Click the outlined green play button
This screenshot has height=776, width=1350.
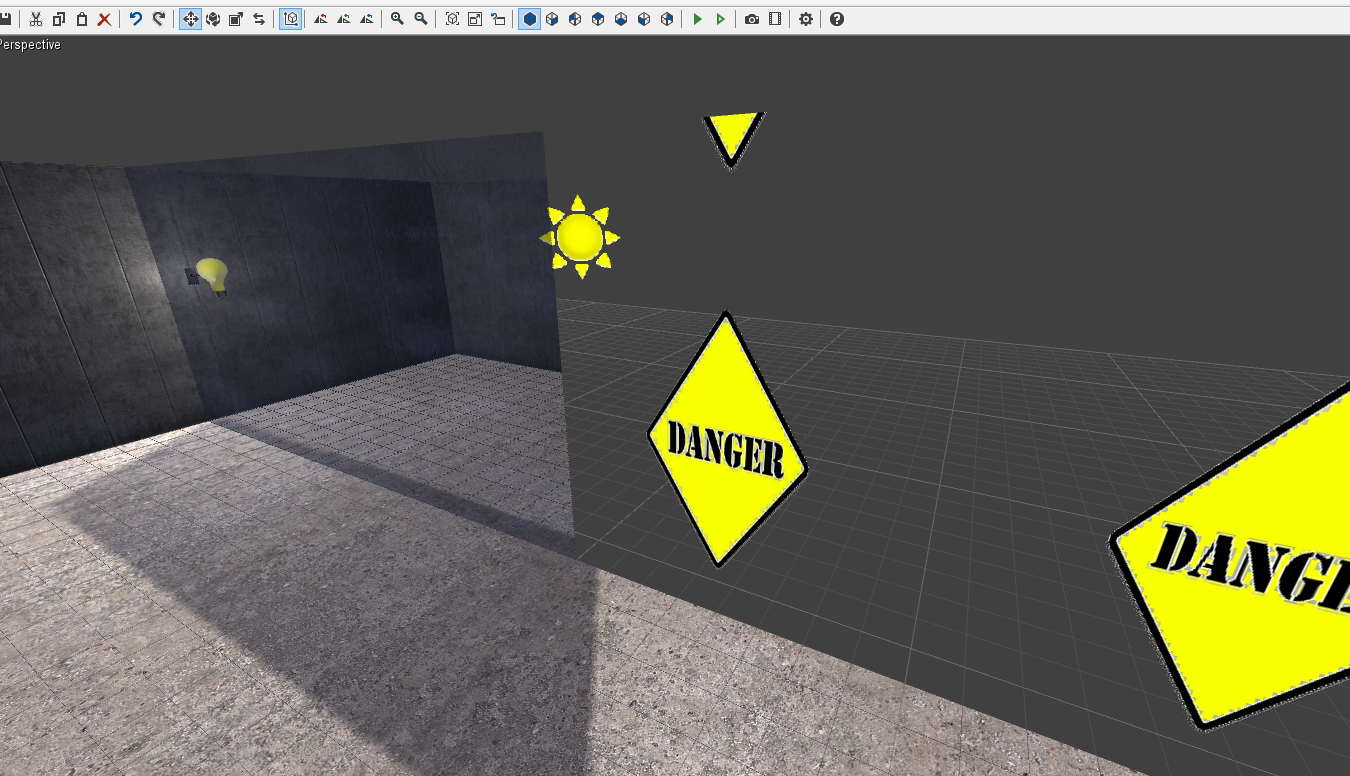[720, 19]
